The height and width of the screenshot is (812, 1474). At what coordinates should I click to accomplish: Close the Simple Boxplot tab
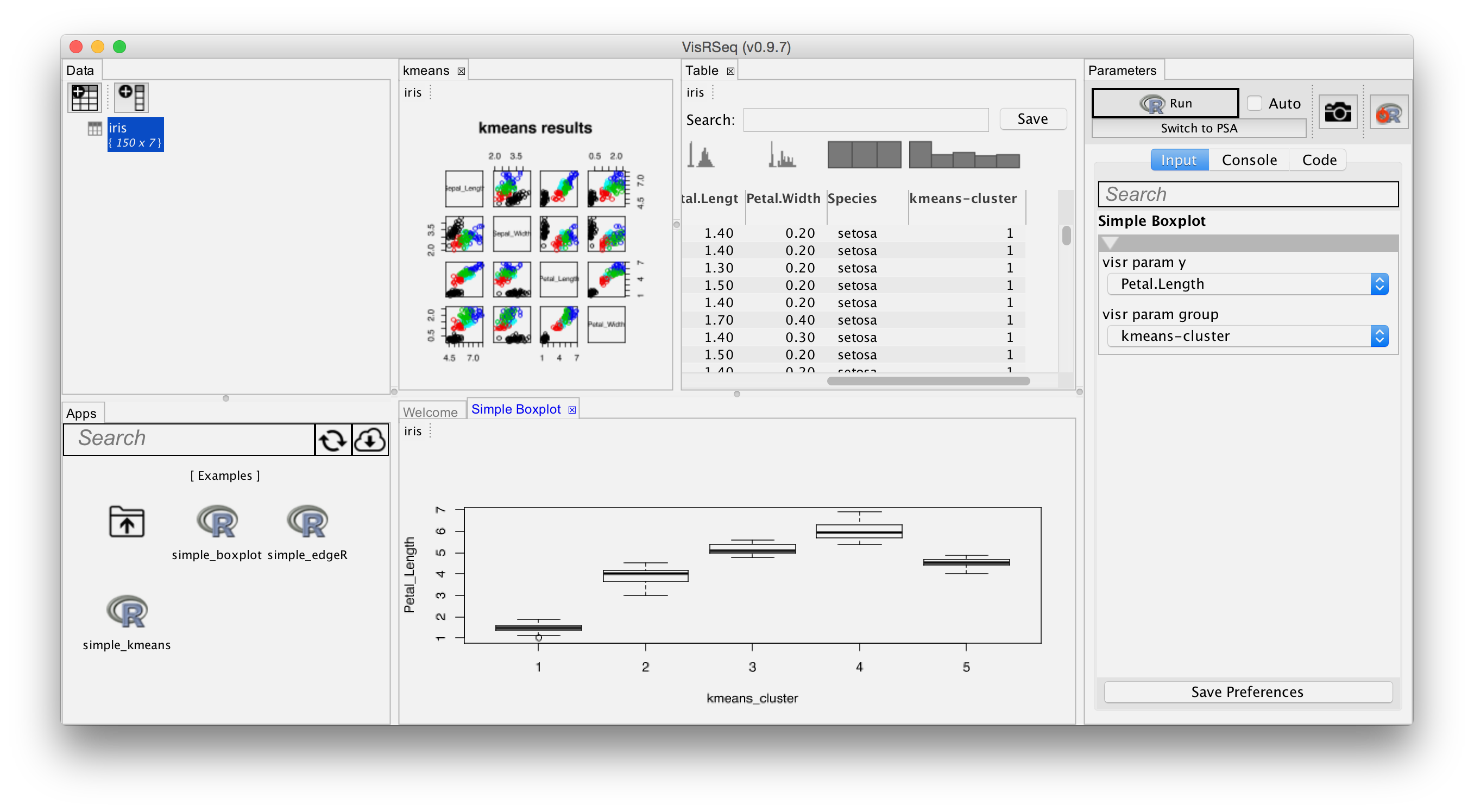(572, 410)
